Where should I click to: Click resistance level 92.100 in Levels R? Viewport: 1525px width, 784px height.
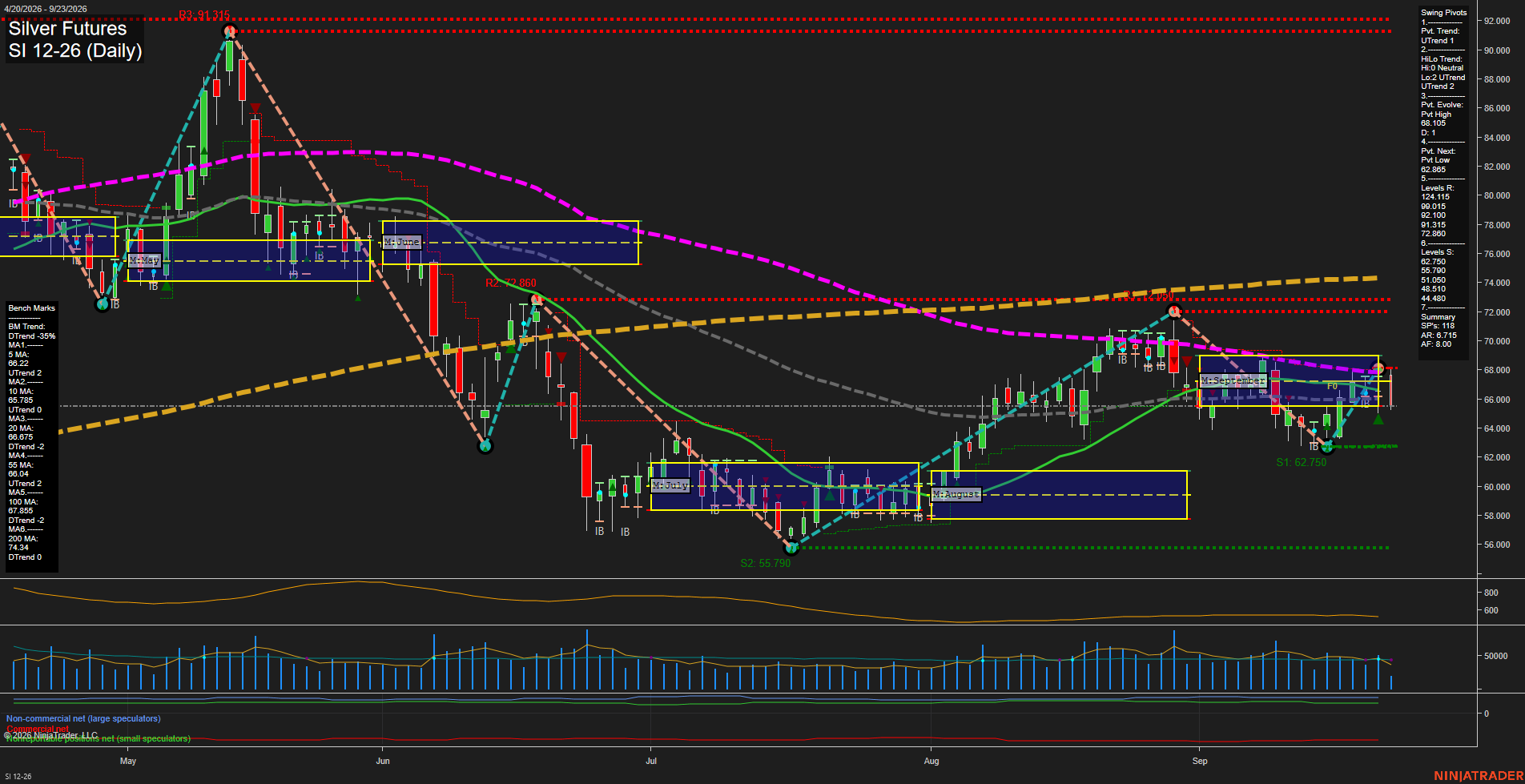tap(1434, 215)
